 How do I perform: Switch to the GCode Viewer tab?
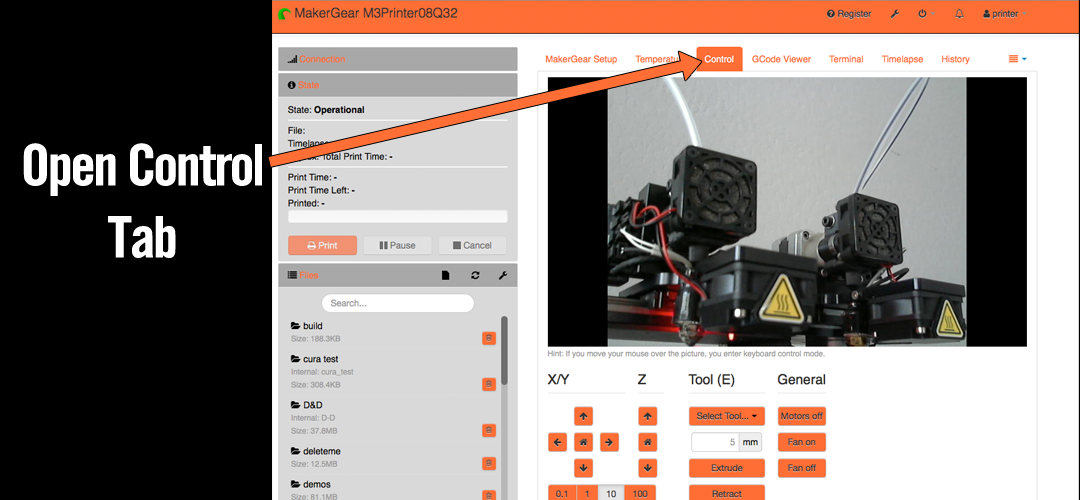(781, 59)
